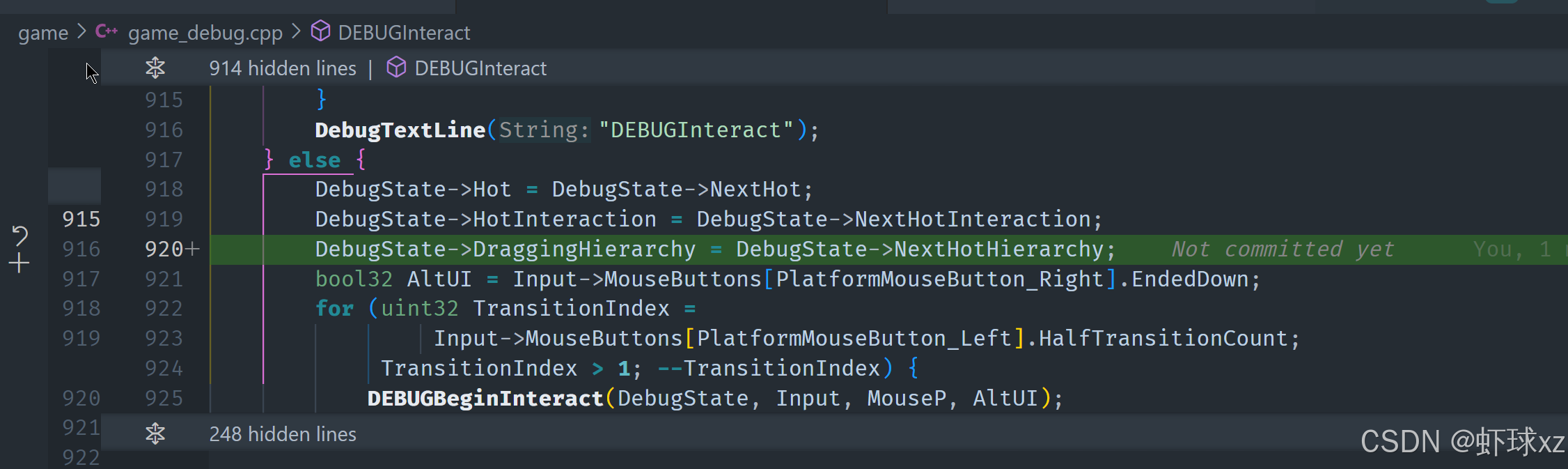Expand the 914 hidden lines region

(155, 68)
